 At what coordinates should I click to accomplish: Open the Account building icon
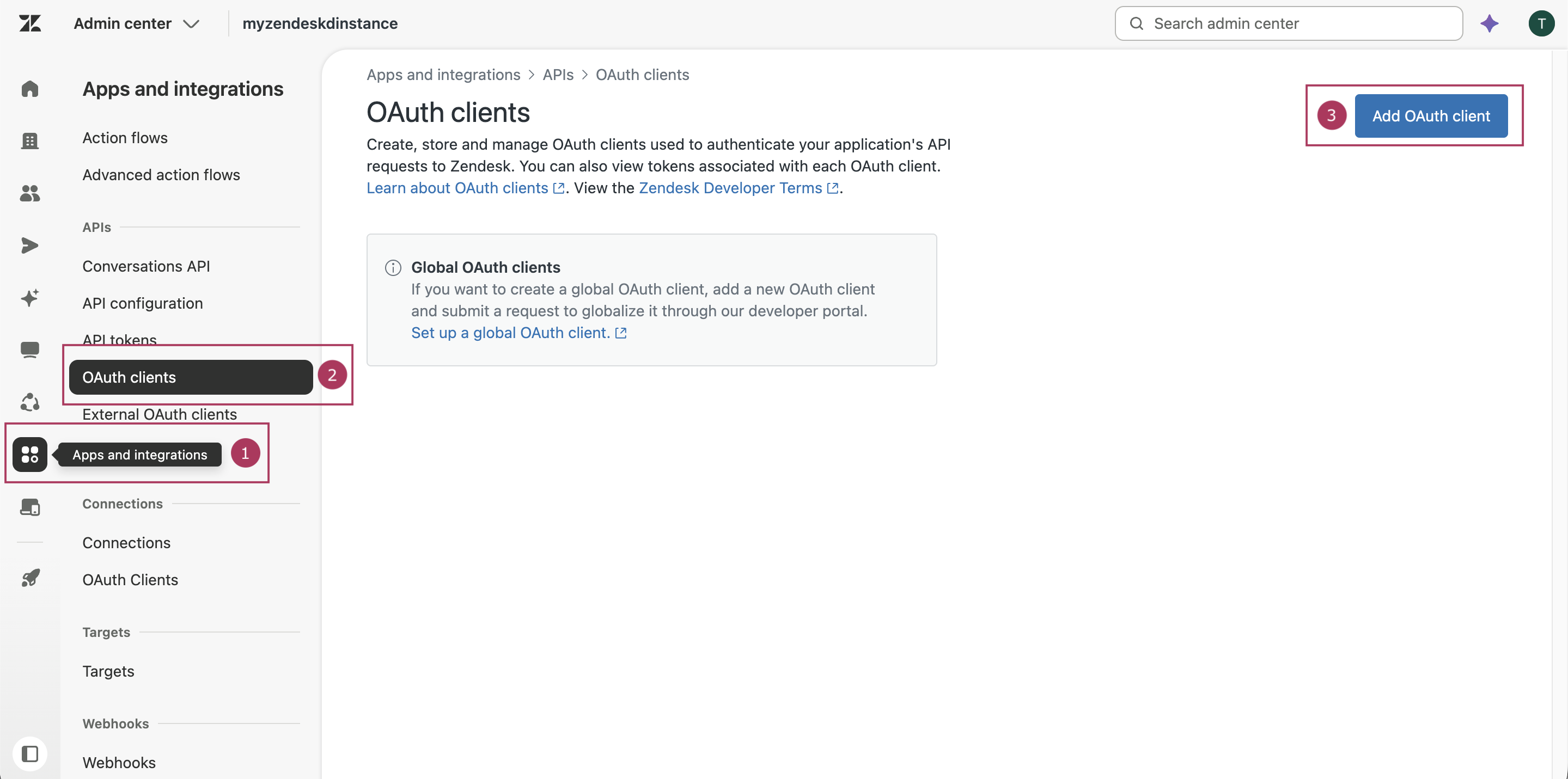pyautogui.click(x=30, y=140)
